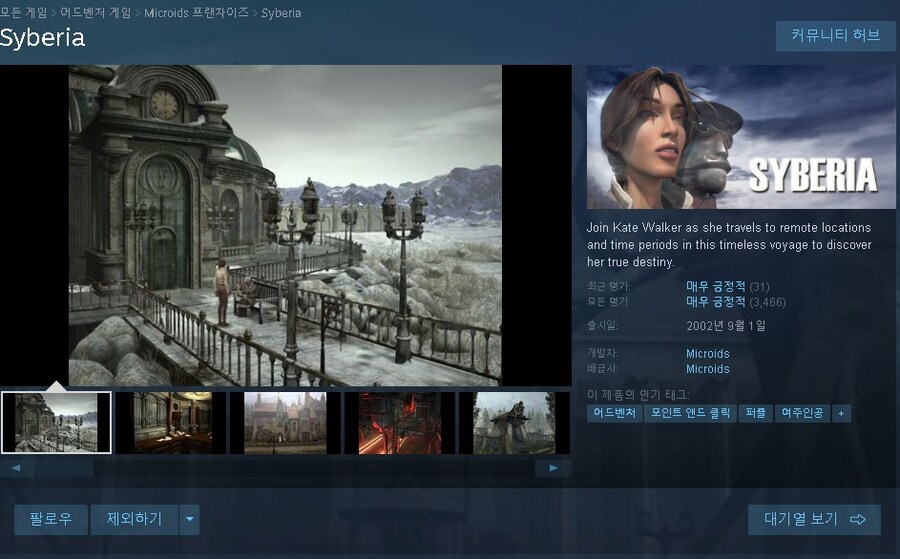Select the last forest structure thumbnail
Image resolution: width=900 pixels, height=559 pixels.
(x=514, y=423)
